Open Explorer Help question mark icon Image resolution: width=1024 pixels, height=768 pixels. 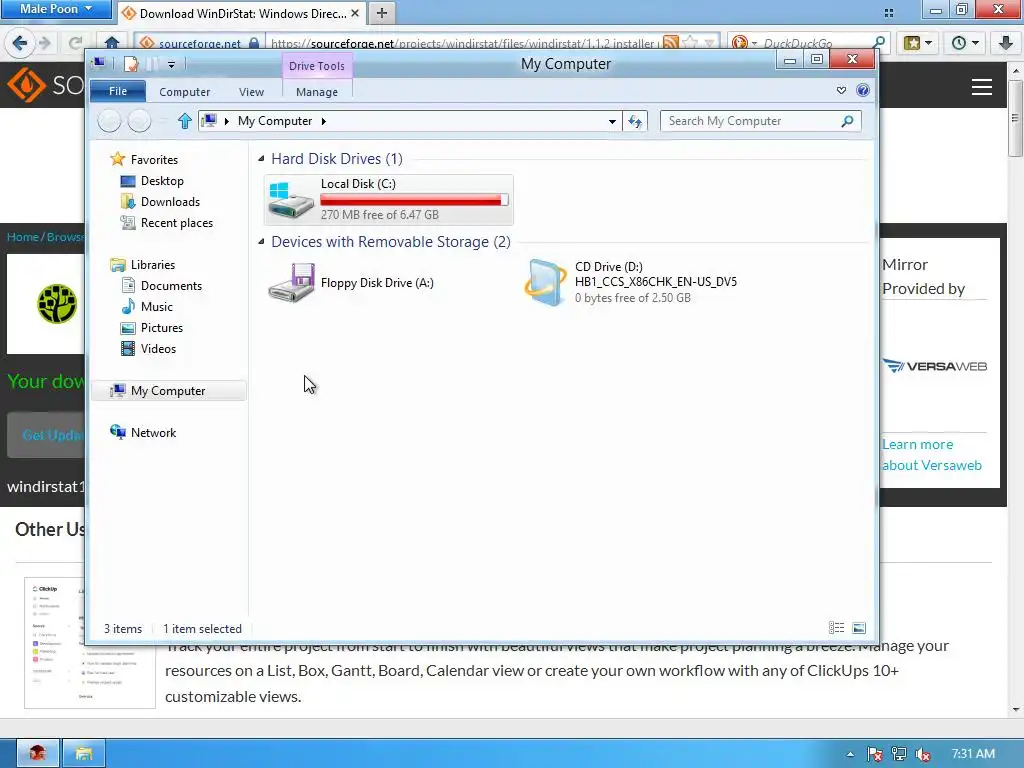[x=863, y=91]
